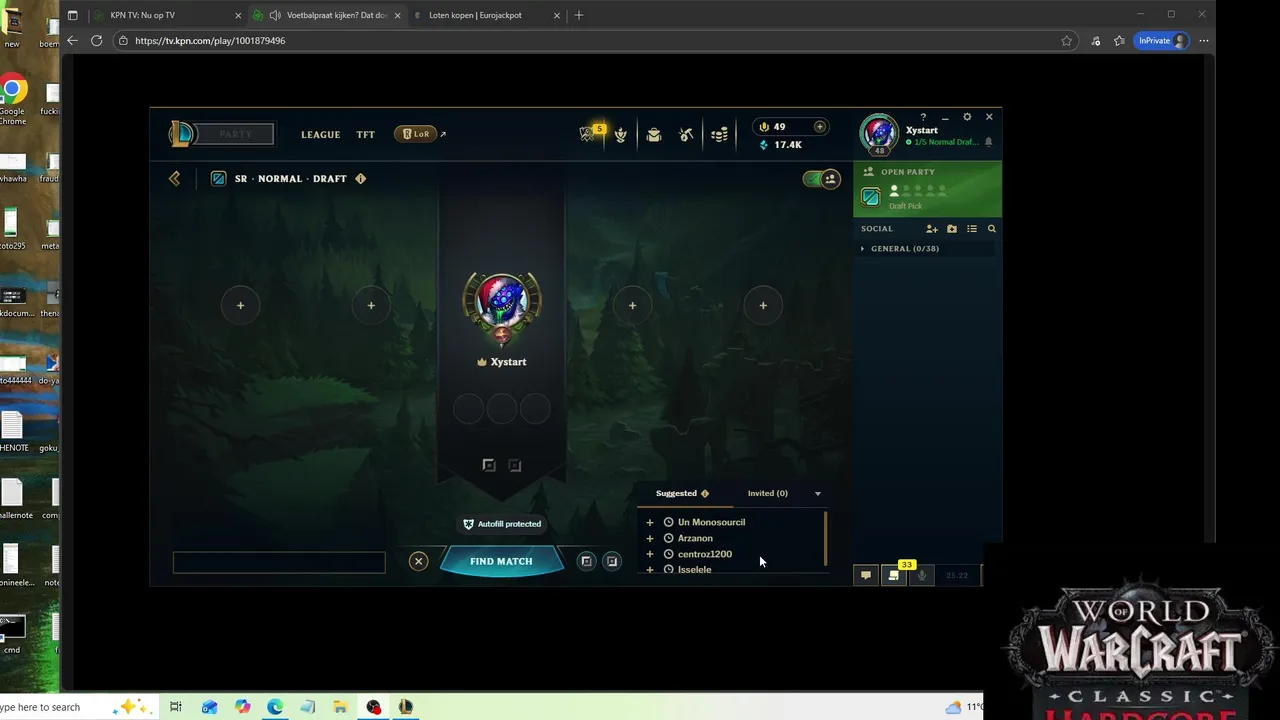Open Copilot from the taskbar
The width and height of the screenshot is (1280, 720).
[x=242, y=707]
